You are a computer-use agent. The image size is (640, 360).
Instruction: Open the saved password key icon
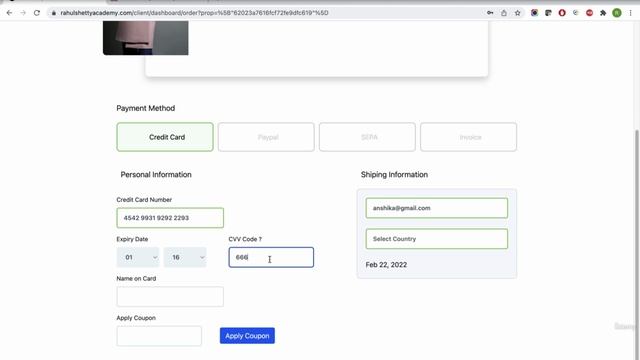(490, 13)
